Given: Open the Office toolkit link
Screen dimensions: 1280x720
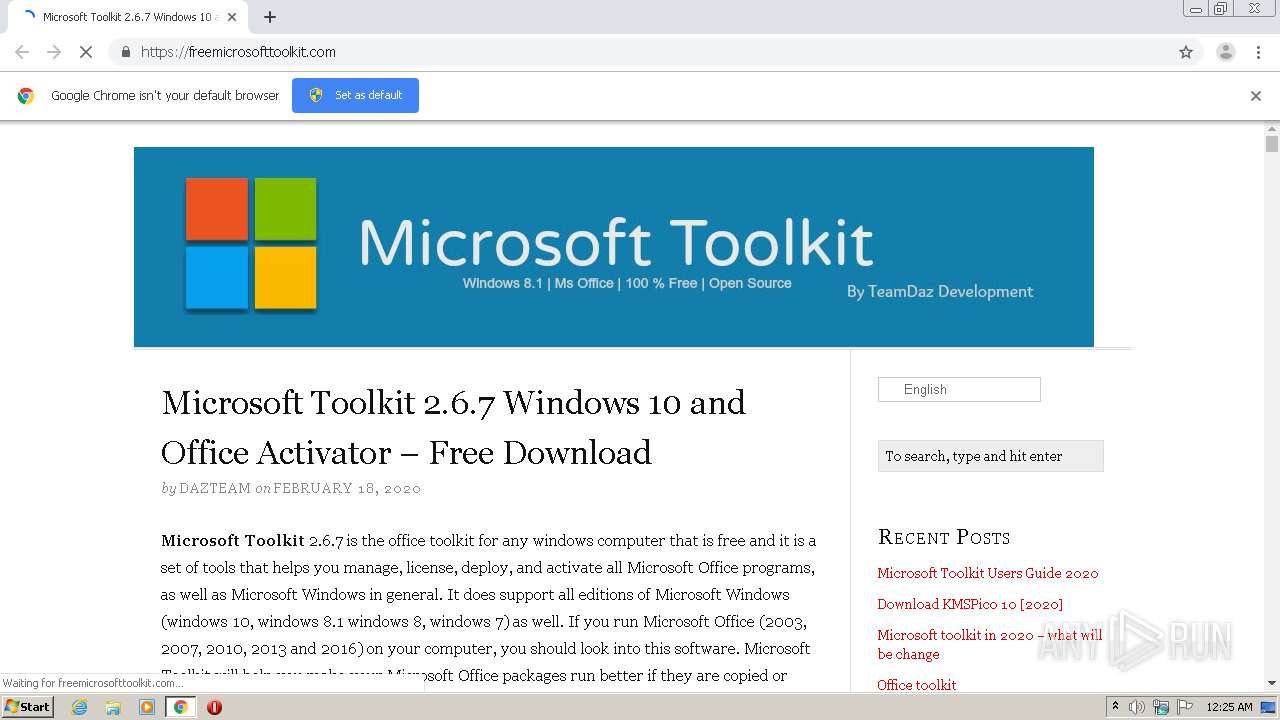Looking at the screenshot, I should point(917,685).
